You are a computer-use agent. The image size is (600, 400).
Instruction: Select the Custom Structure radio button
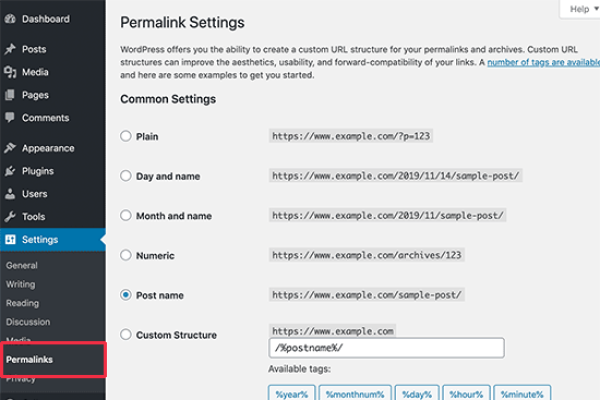point(126,335)
